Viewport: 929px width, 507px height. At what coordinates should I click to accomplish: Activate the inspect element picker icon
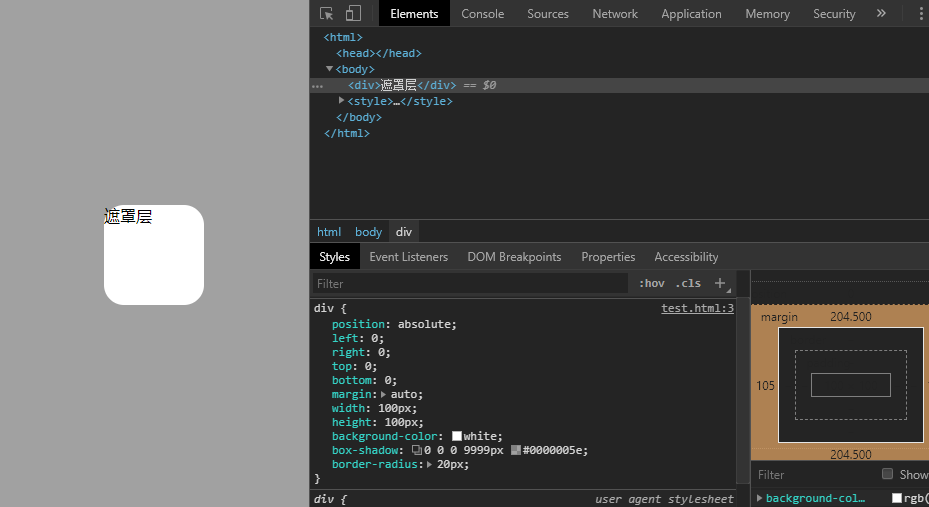click(326, 13)
